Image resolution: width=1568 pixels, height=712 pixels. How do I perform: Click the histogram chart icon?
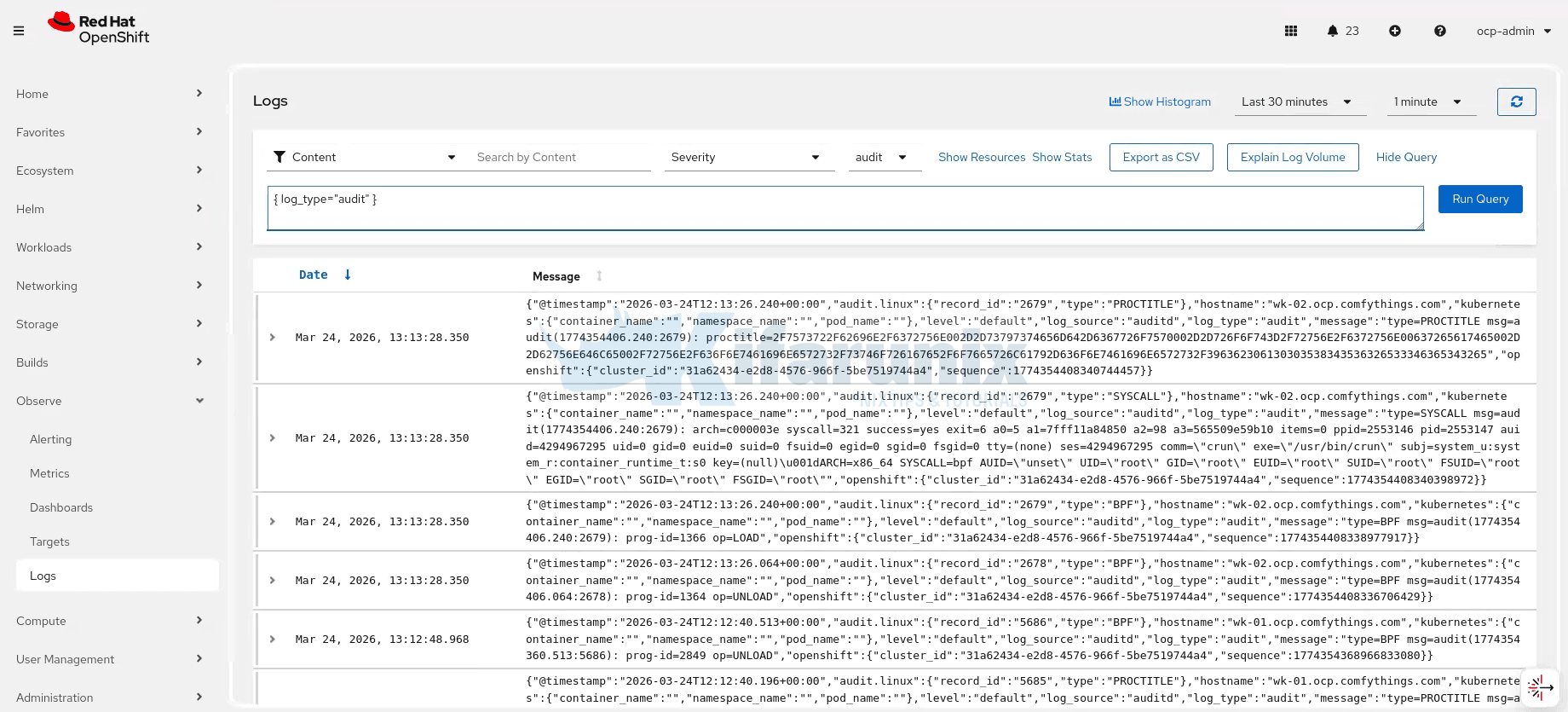click(1115, 101)
